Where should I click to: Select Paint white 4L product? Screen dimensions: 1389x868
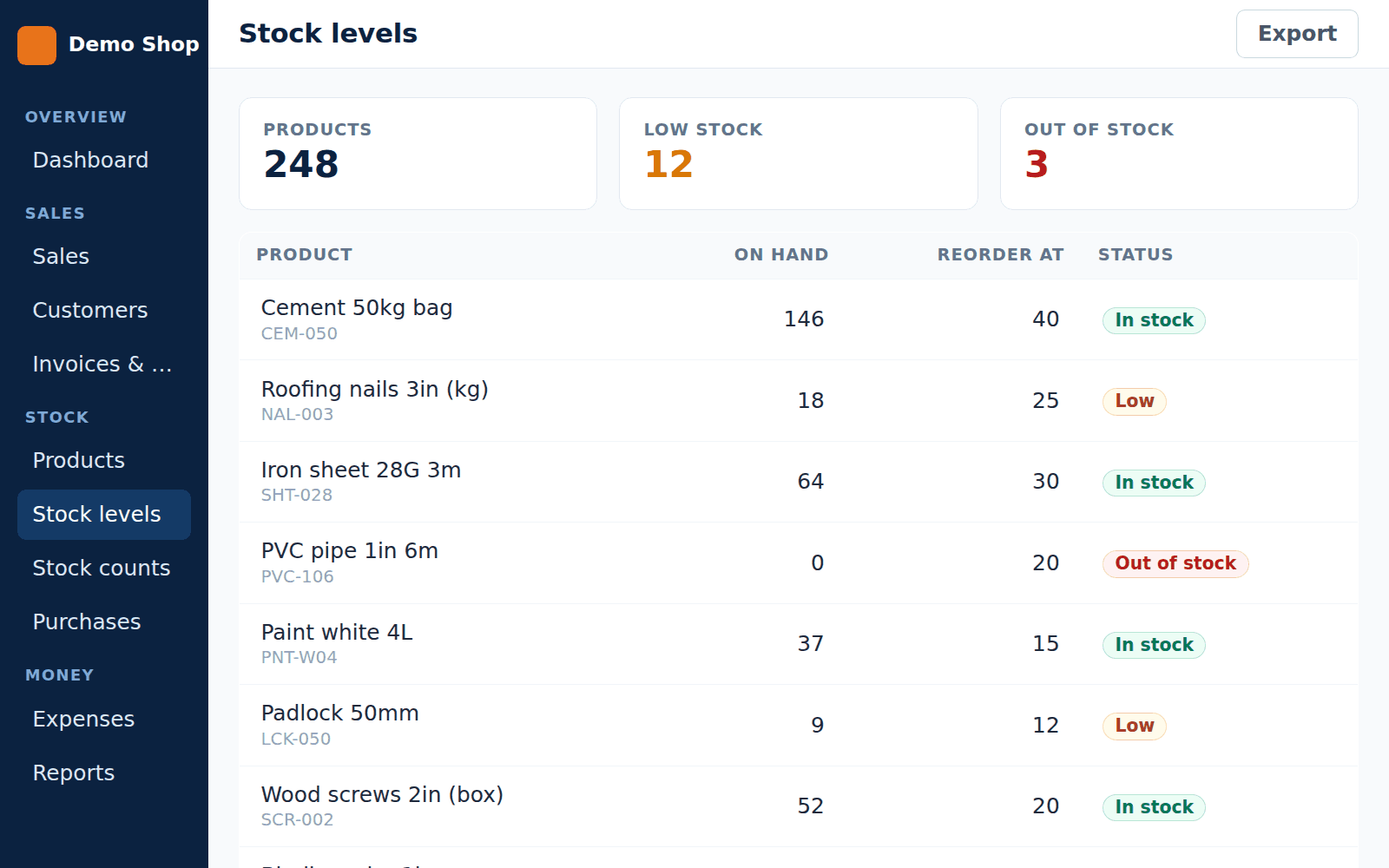pos(337,632)
